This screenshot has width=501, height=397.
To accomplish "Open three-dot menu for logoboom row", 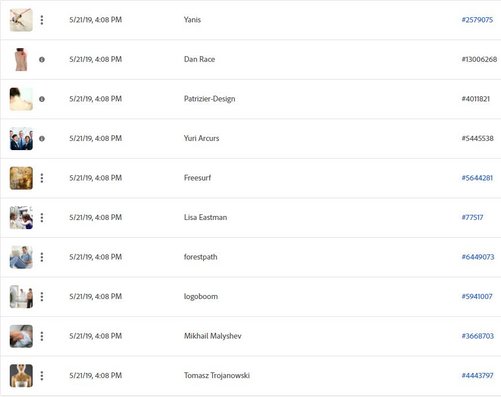I will pos(42,297).
